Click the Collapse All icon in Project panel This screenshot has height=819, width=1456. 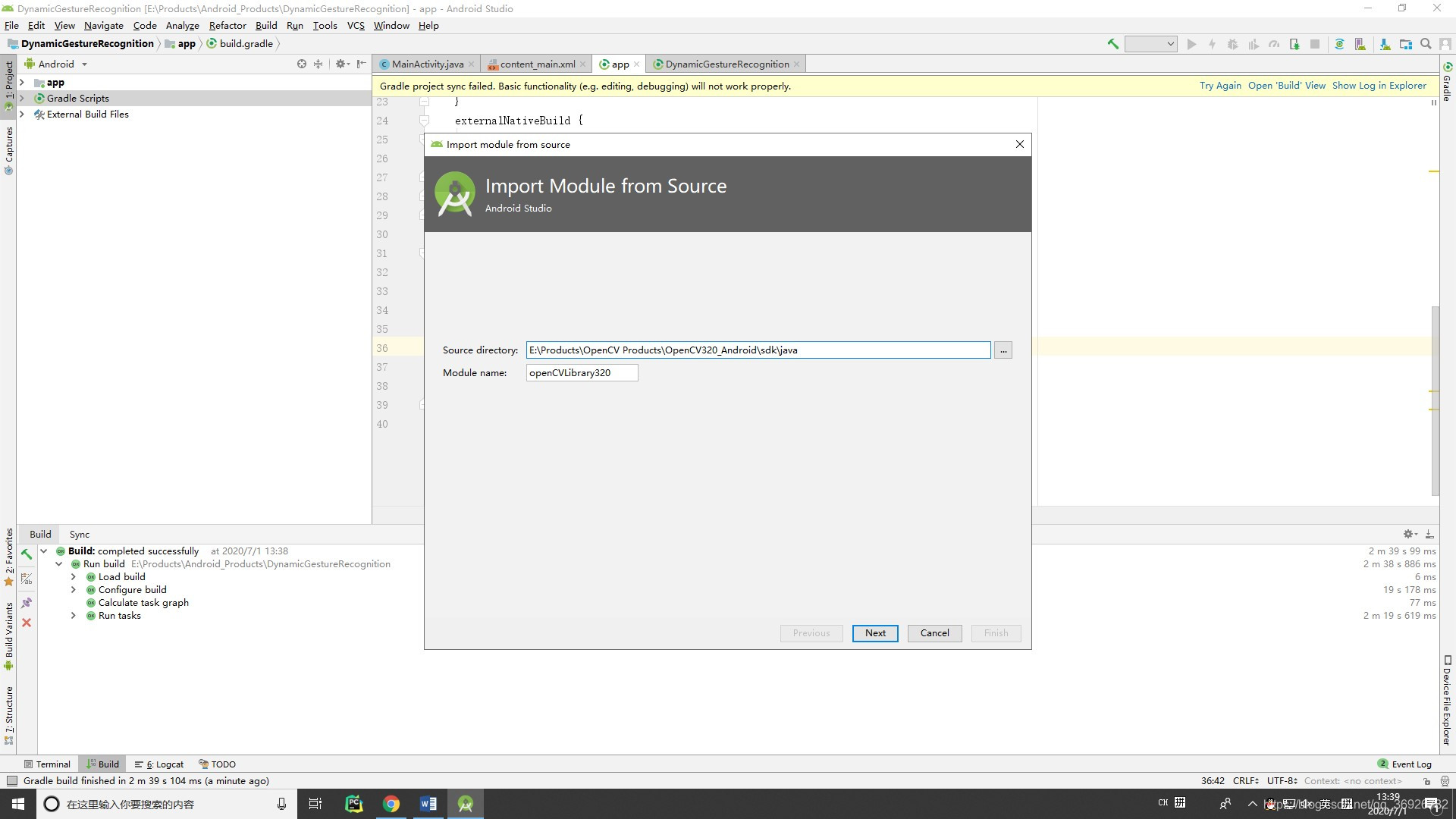[318, 64]
